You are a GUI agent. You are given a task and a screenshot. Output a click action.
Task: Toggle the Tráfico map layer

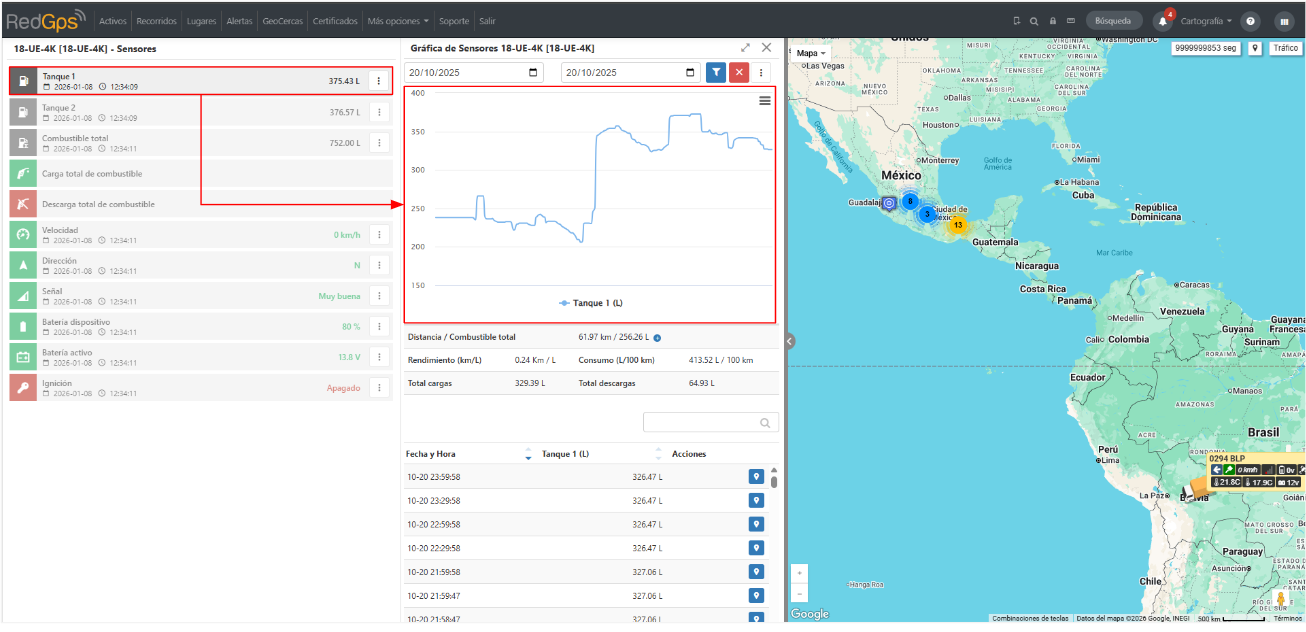1285,48
